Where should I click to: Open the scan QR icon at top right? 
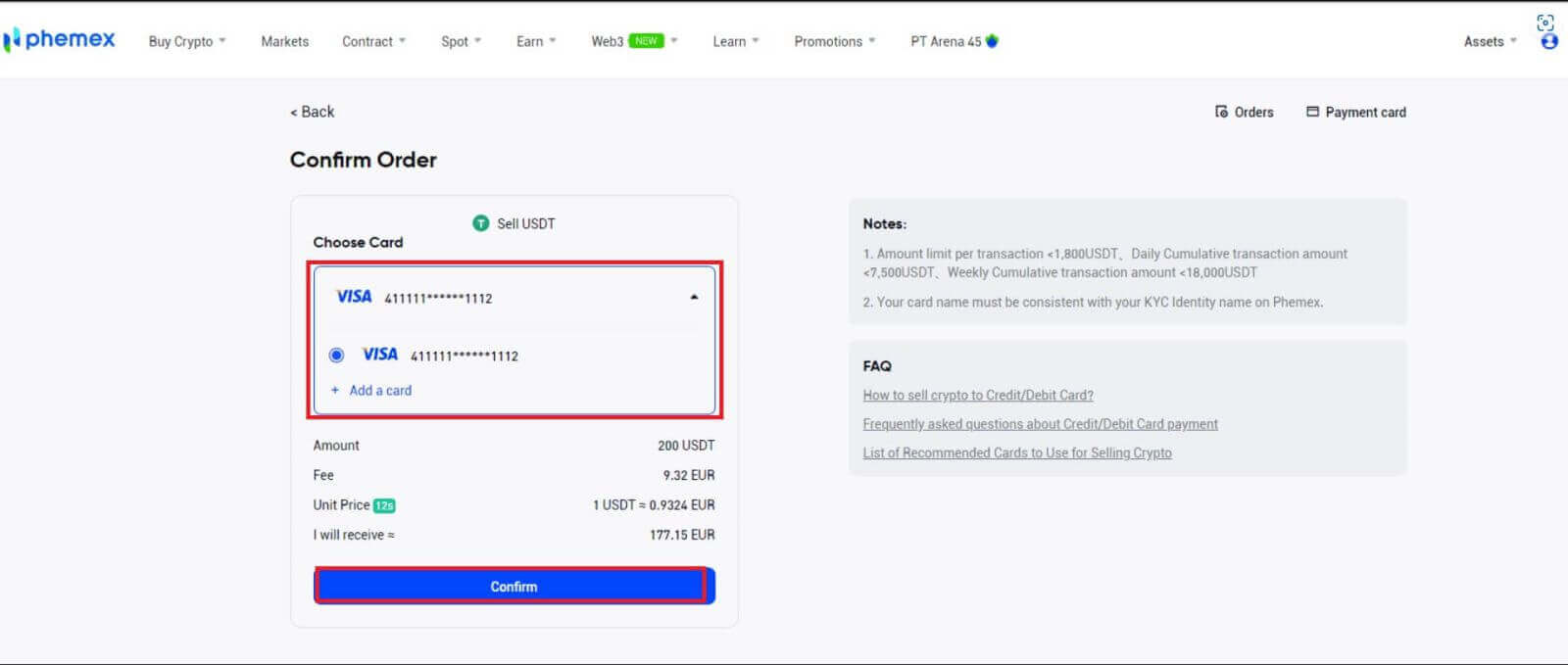(1545, 22)
